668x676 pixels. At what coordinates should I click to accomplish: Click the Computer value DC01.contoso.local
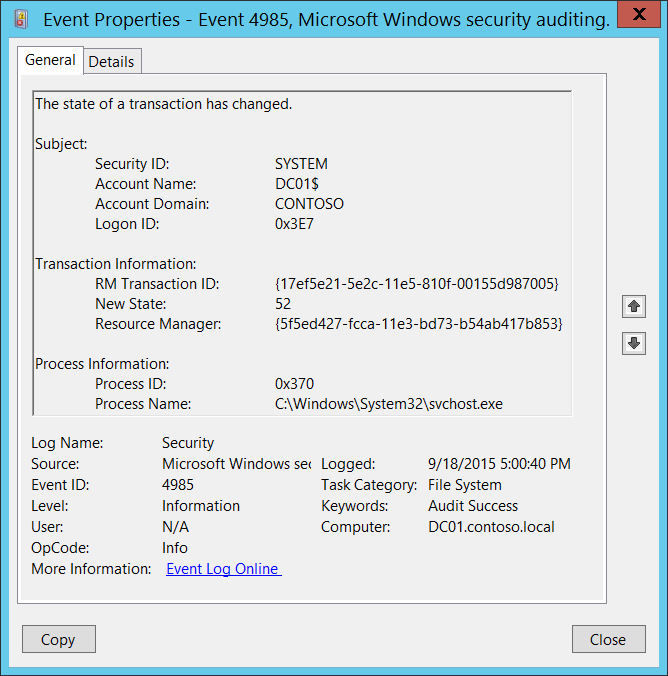coord(491,527)
